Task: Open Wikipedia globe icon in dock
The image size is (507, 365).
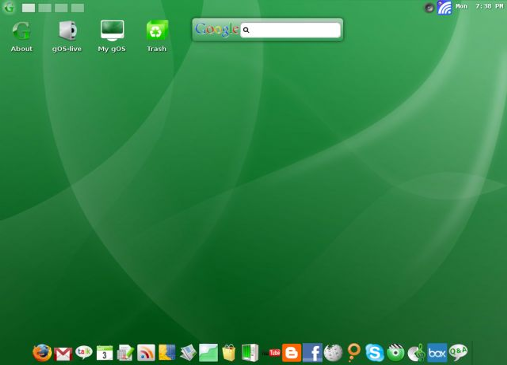Action: click(333, 353)
